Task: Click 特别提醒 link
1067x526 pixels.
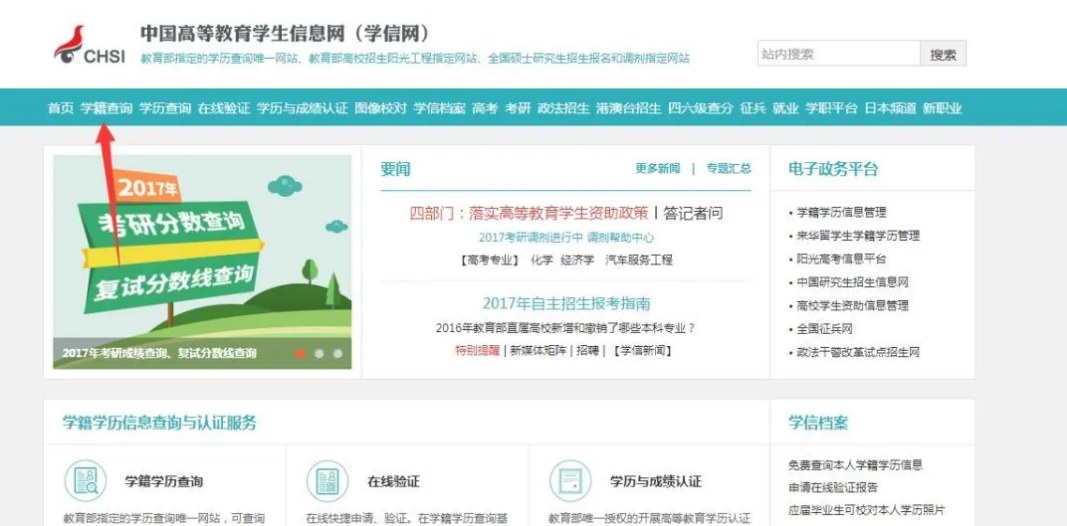Action: point(477,350)
